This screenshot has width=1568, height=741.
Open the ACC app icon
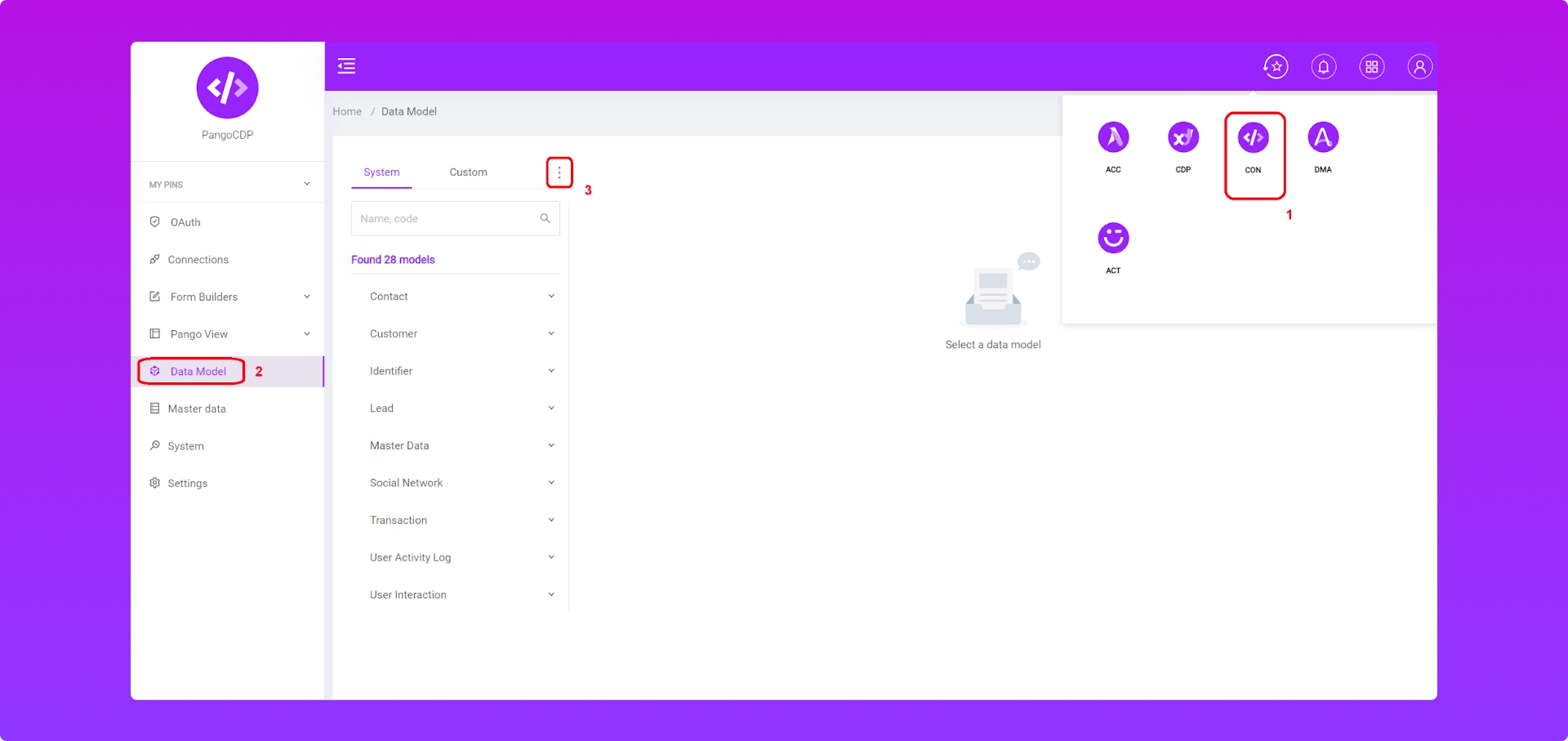click(x=1113, y=138)
